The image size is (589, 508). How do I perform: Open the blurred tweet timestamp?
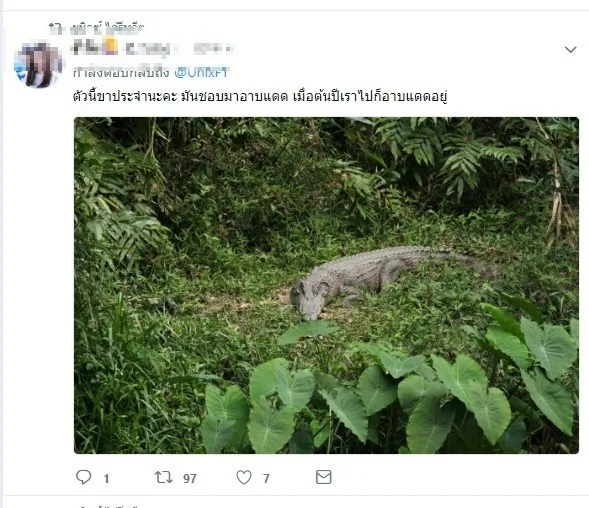[x=214, y=49]
